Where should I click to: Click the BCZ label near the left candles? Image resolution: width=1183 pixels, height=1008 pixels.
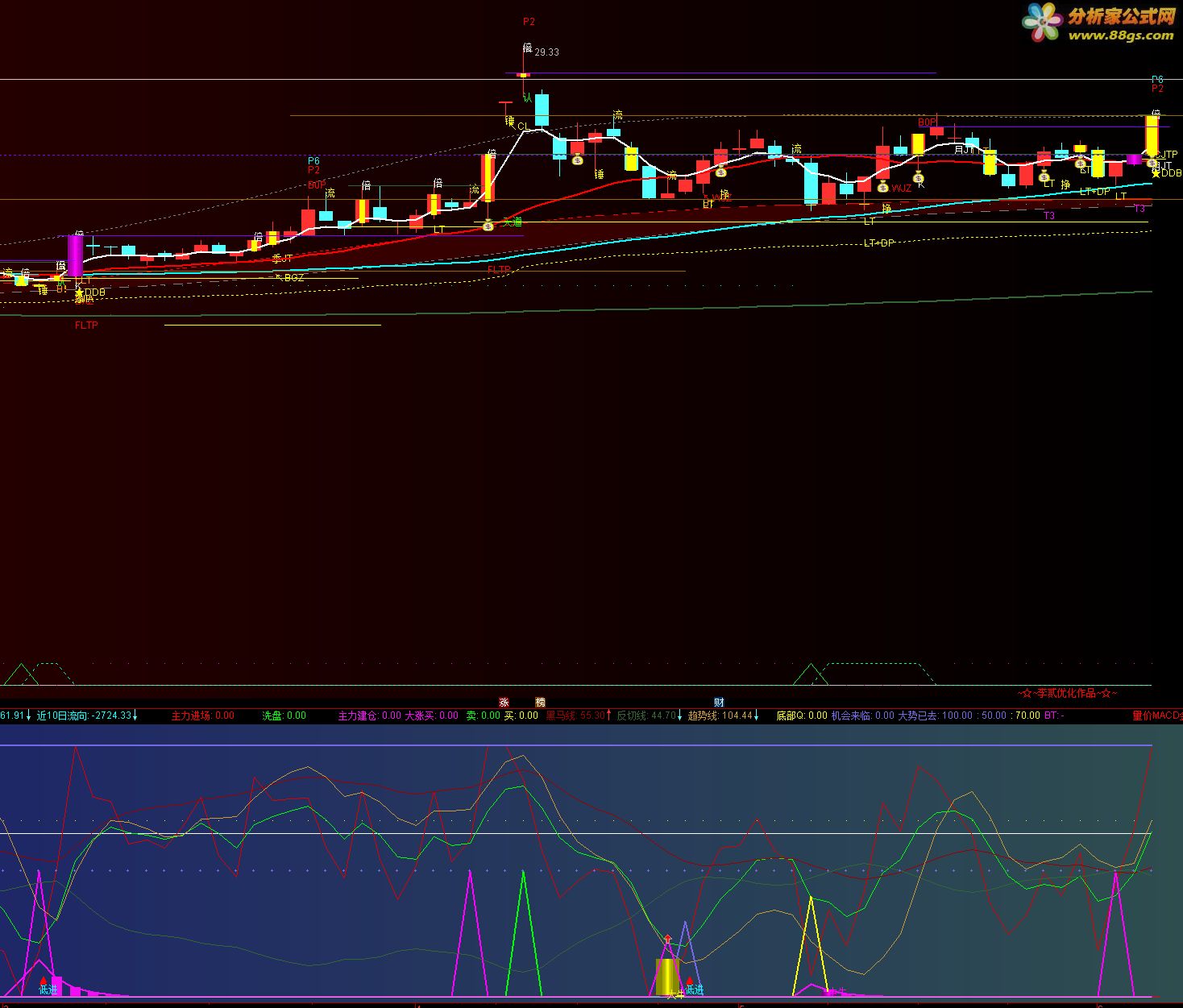[x=294, y=278]
